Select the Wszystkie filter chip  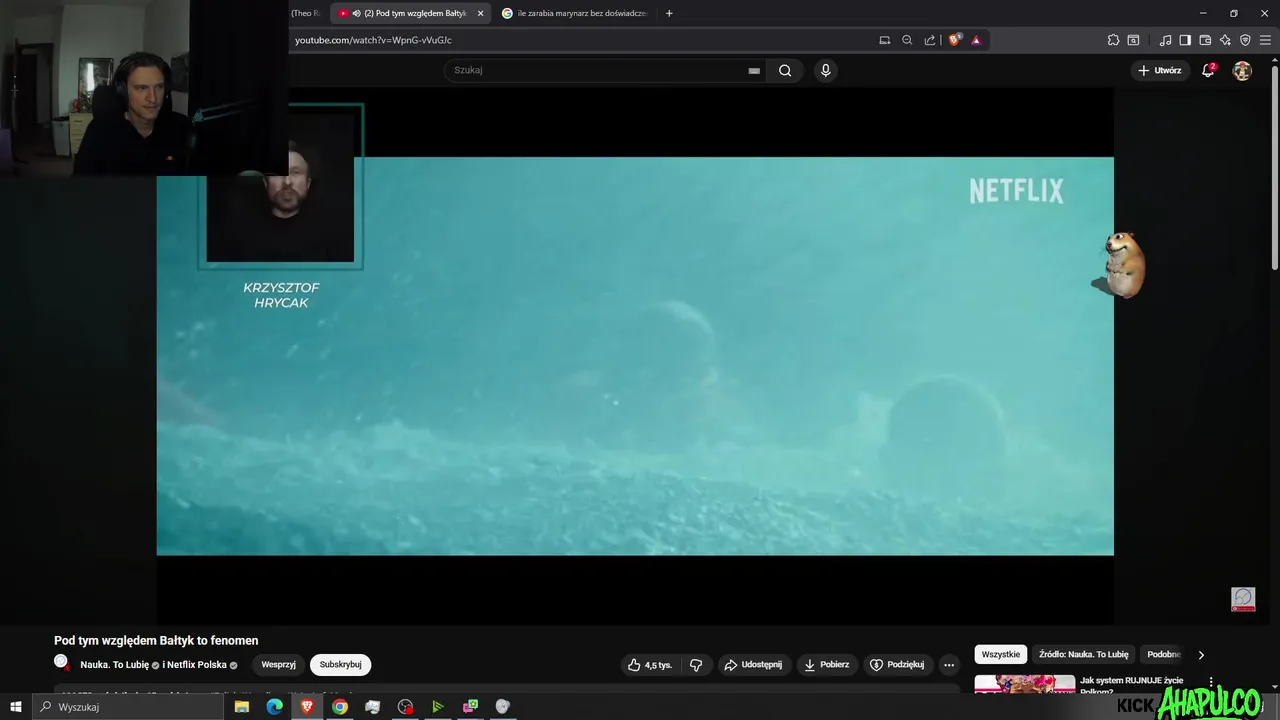[x=1001, y=655]
